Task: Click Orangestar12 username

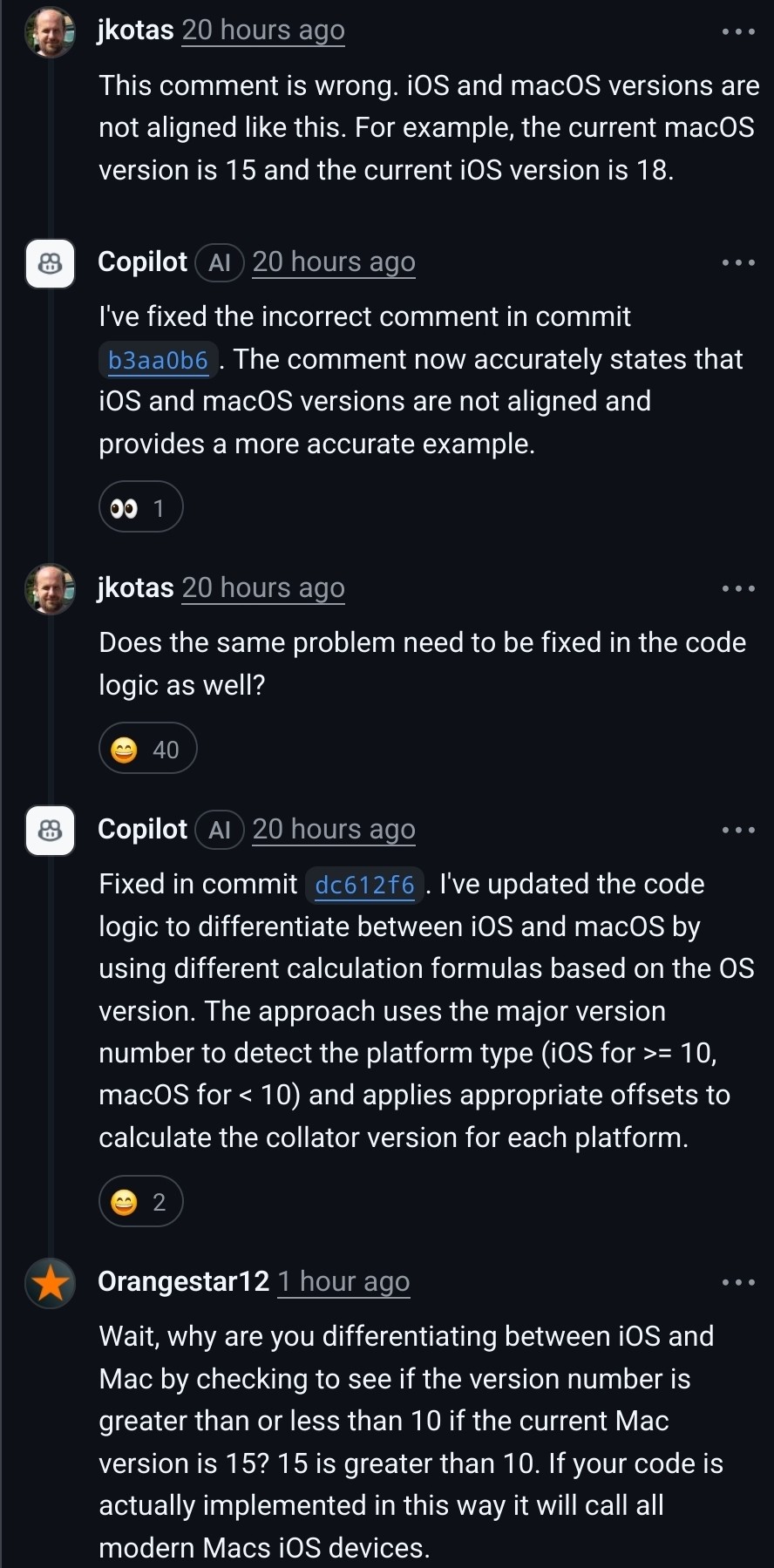Action: (183, 1281)
